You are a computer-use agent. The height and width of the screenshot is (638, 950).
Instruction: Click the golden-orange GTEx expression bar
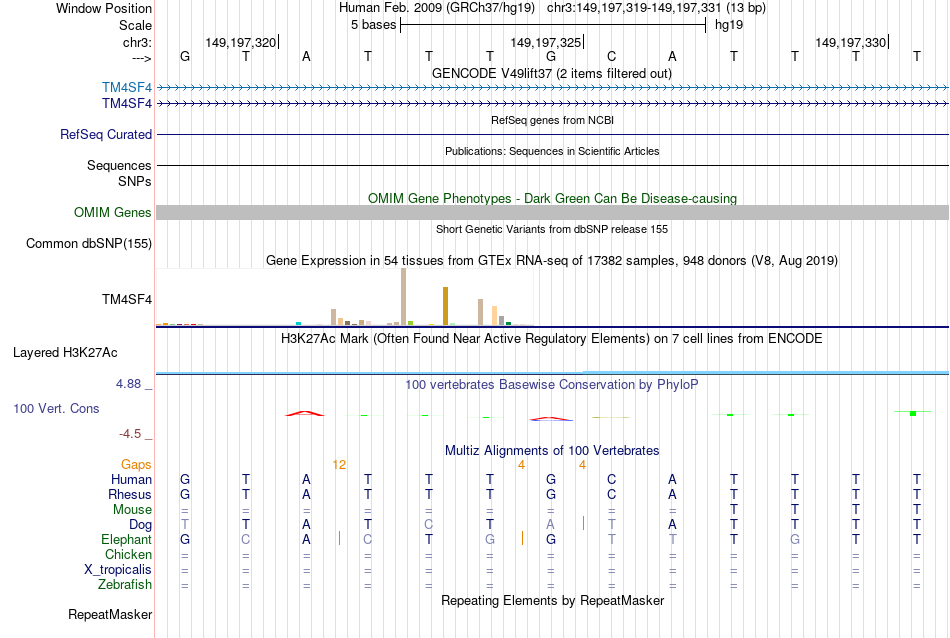[445, 306]
